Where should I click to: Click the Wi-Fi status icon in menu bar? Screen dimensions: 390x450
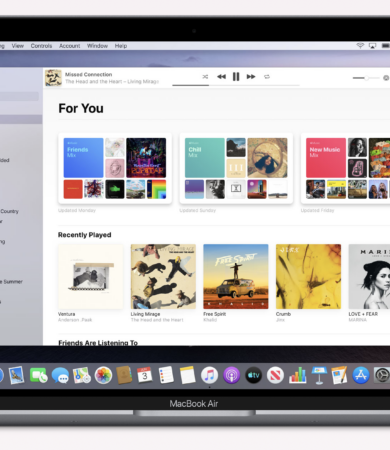click(360, 46)
